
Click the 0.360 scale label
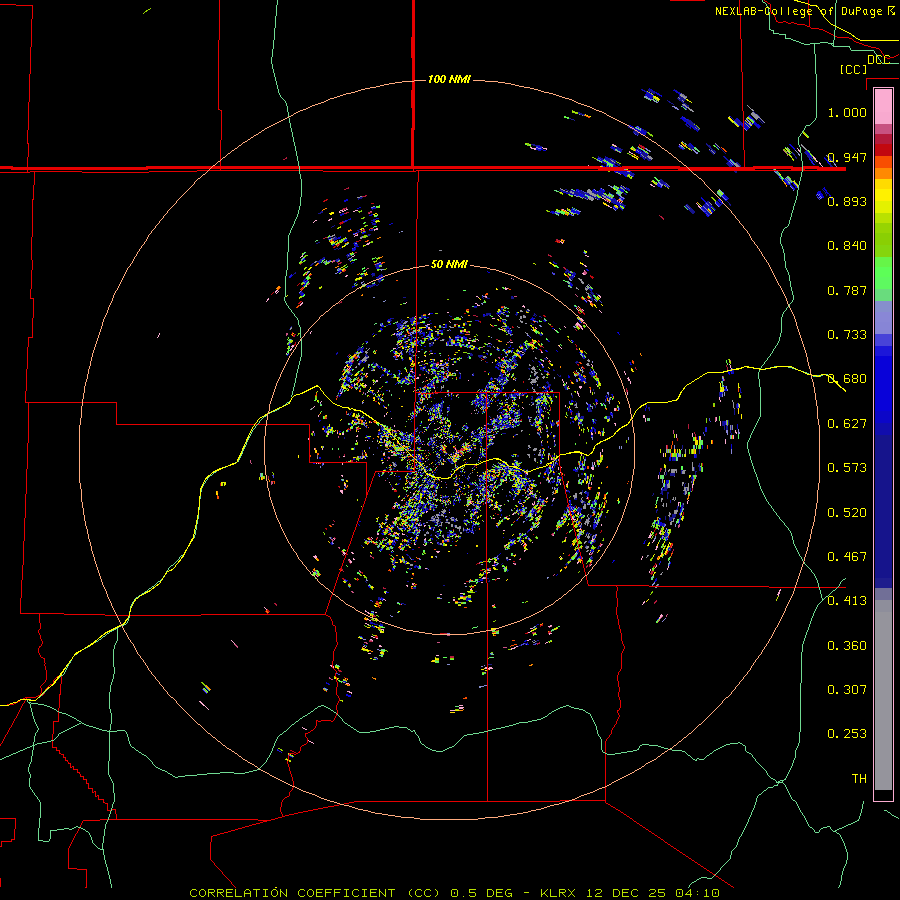(x=847, y=646)
